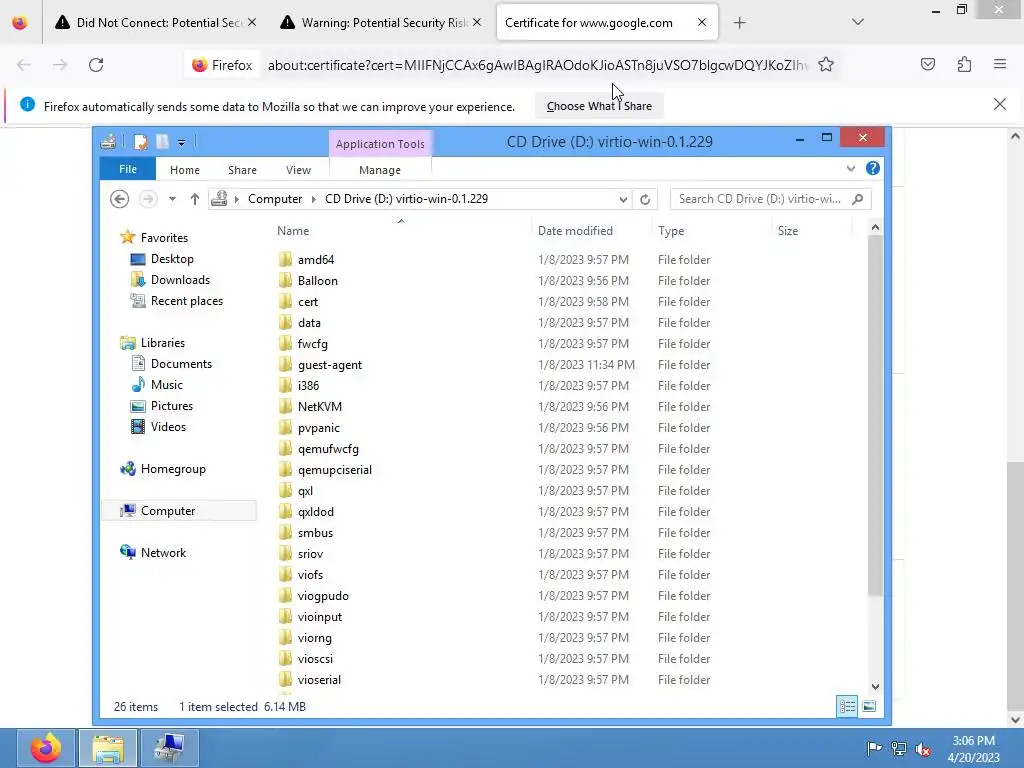Select the NetKVM folder
The height and width of the screenshot is (768, 1024).
tap(319, 406)
